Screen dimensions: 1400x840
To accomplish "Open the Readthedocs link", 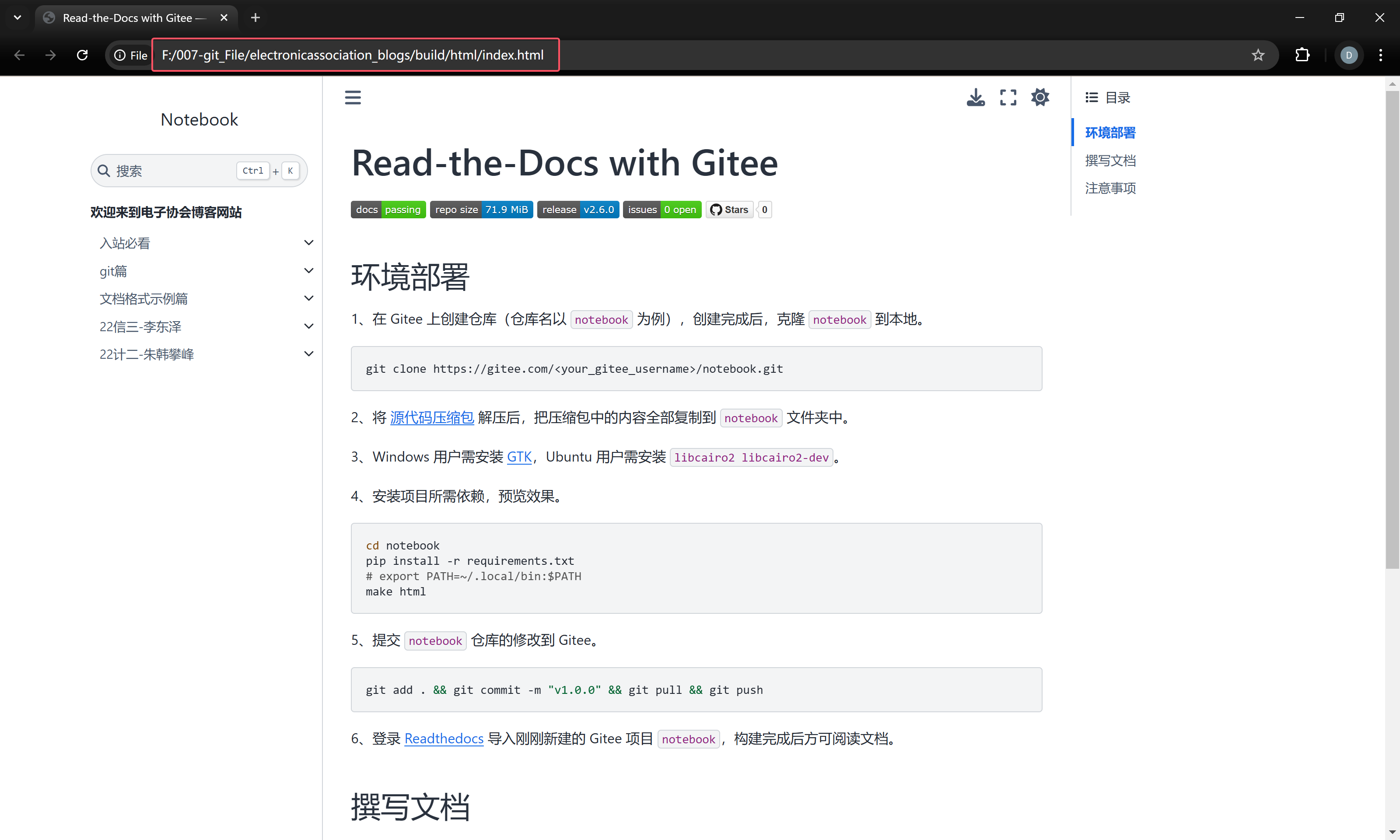I will coord(444,738).
